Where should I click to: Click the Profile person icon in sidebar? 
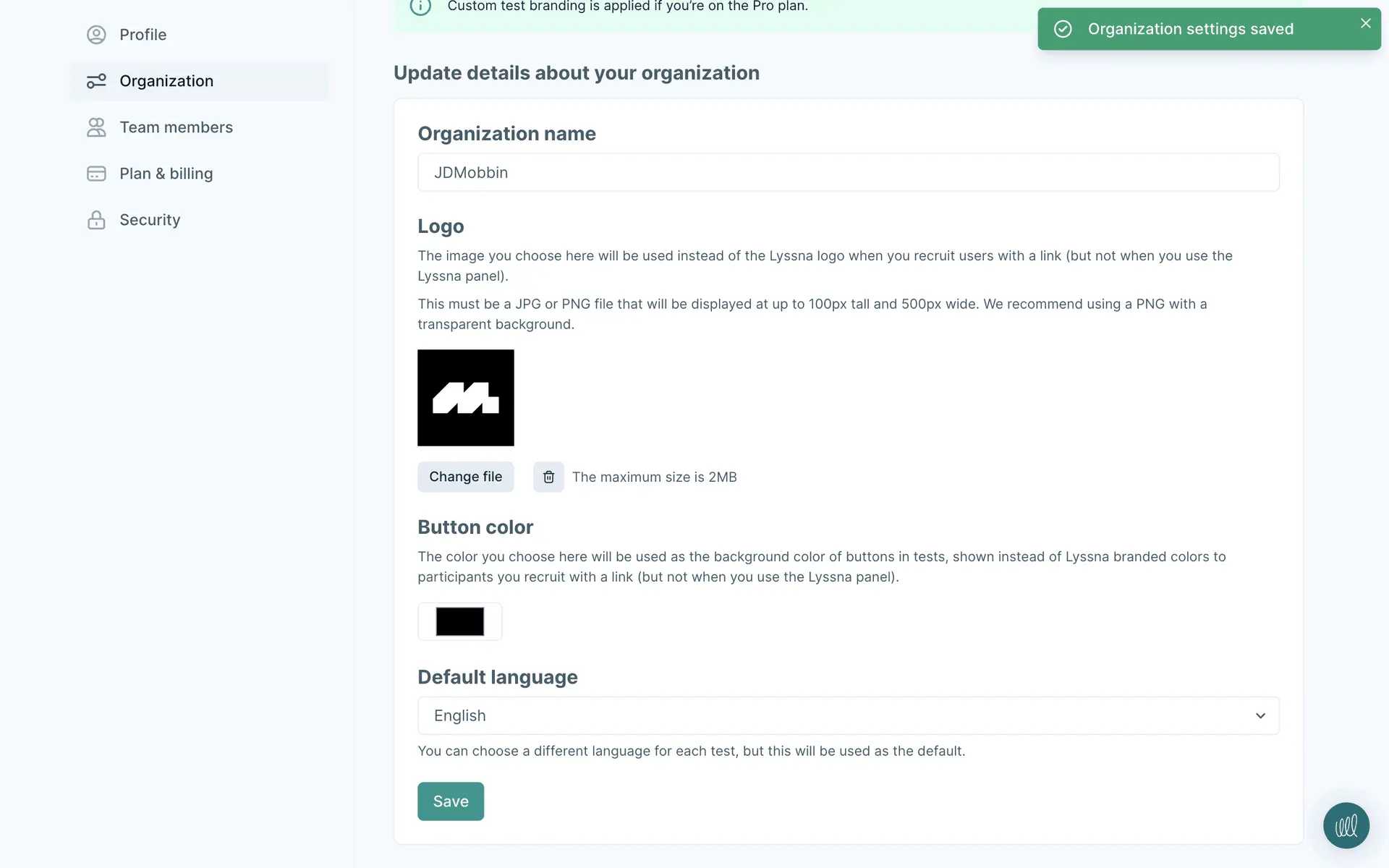(x=96, y=35)
